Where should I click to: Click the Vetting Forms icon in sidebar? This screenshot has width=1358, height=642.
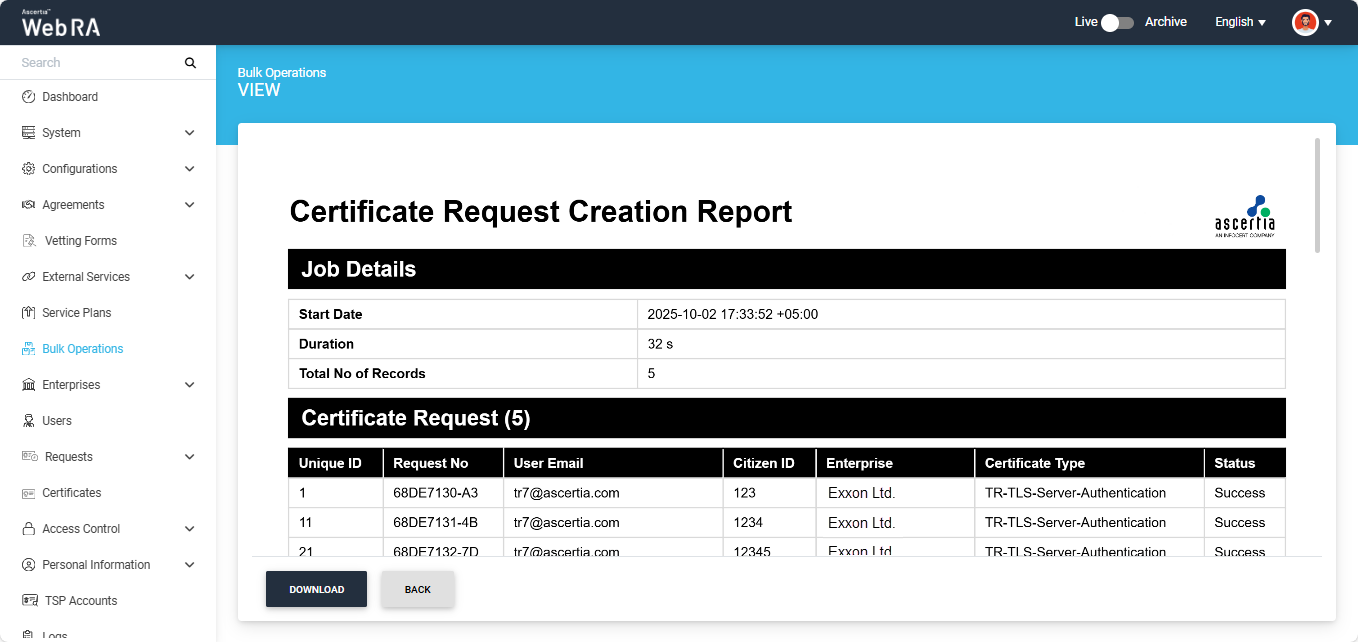pos(28,241)
